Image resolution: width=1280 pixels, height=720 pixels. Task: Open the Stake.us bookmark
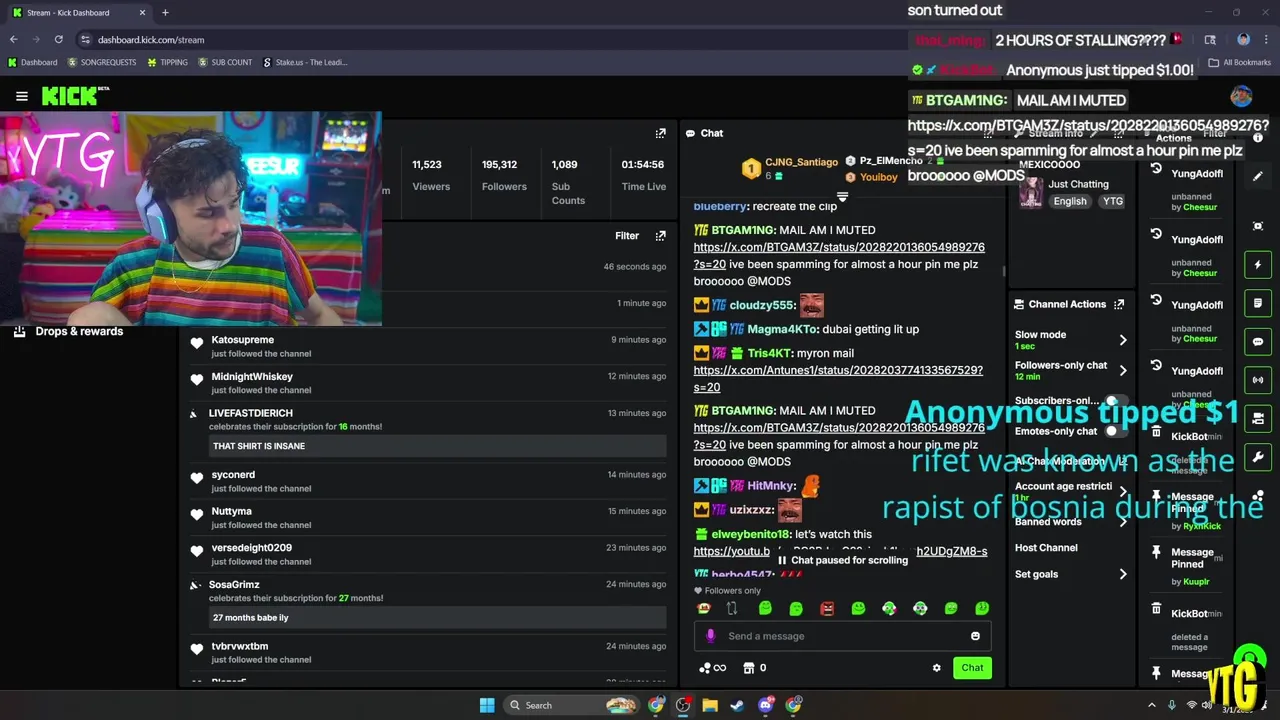tap(305, 62)
